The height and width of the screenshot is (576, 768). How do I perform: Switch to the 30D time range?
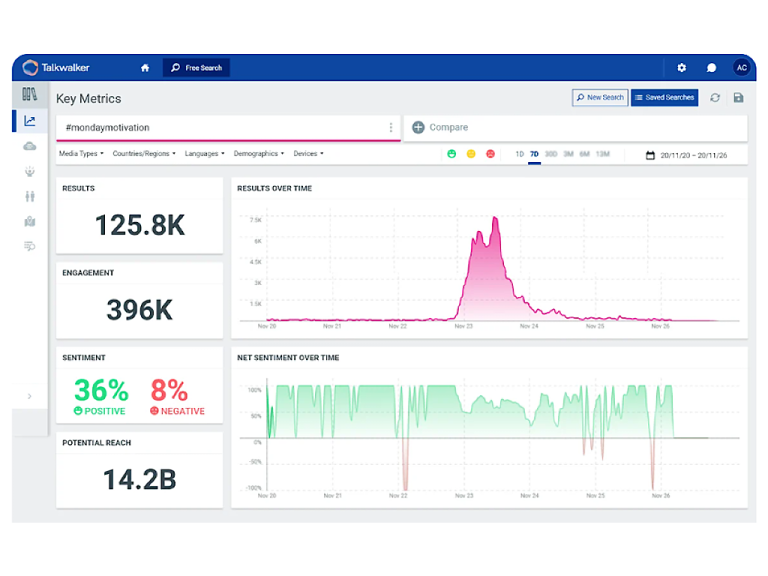[x=551, y=154]
